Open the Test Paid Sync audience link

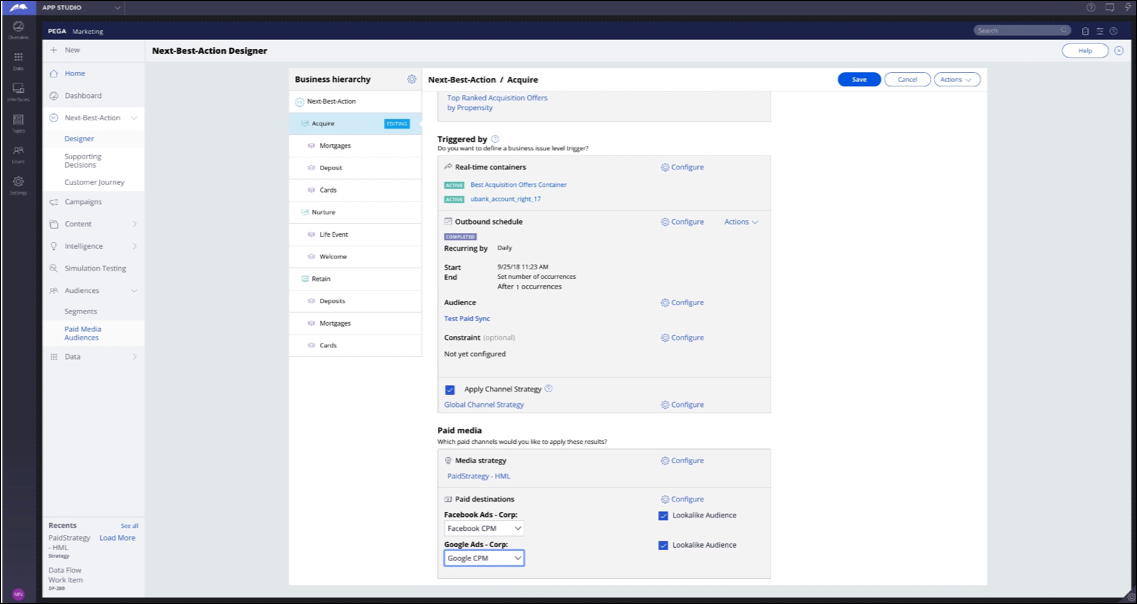tap(467, 318)
